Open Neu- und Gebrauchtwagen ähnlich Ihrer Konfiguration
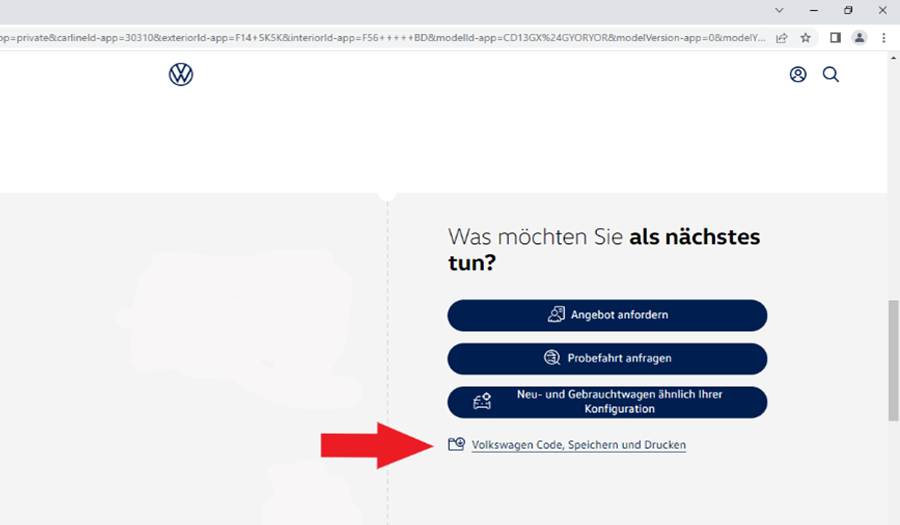Image resolution: width=900 pixels, height=525 pixels. [x=607, y=402]
